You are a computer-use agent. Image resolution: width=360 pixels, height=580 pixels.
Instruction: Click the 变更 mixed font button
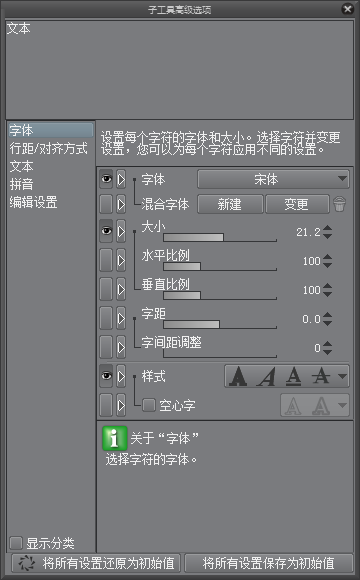pyautogui.click(x=297, y=204)
